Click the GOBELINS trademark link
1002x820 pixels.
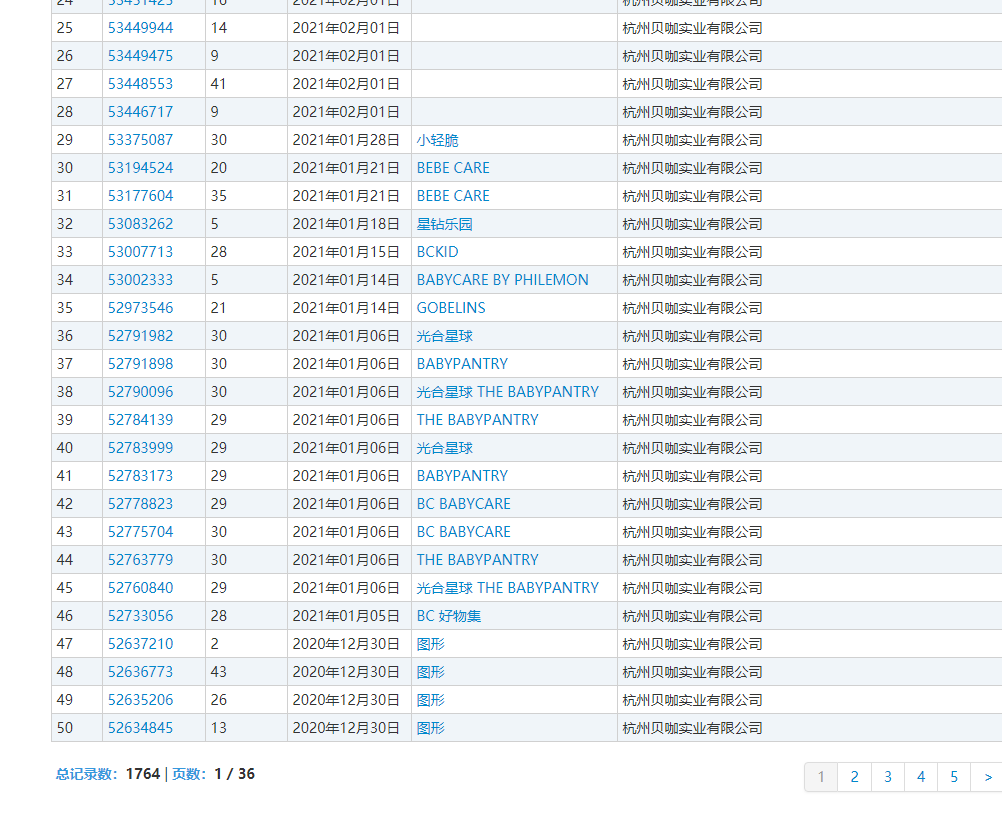(x=451, y=308)
